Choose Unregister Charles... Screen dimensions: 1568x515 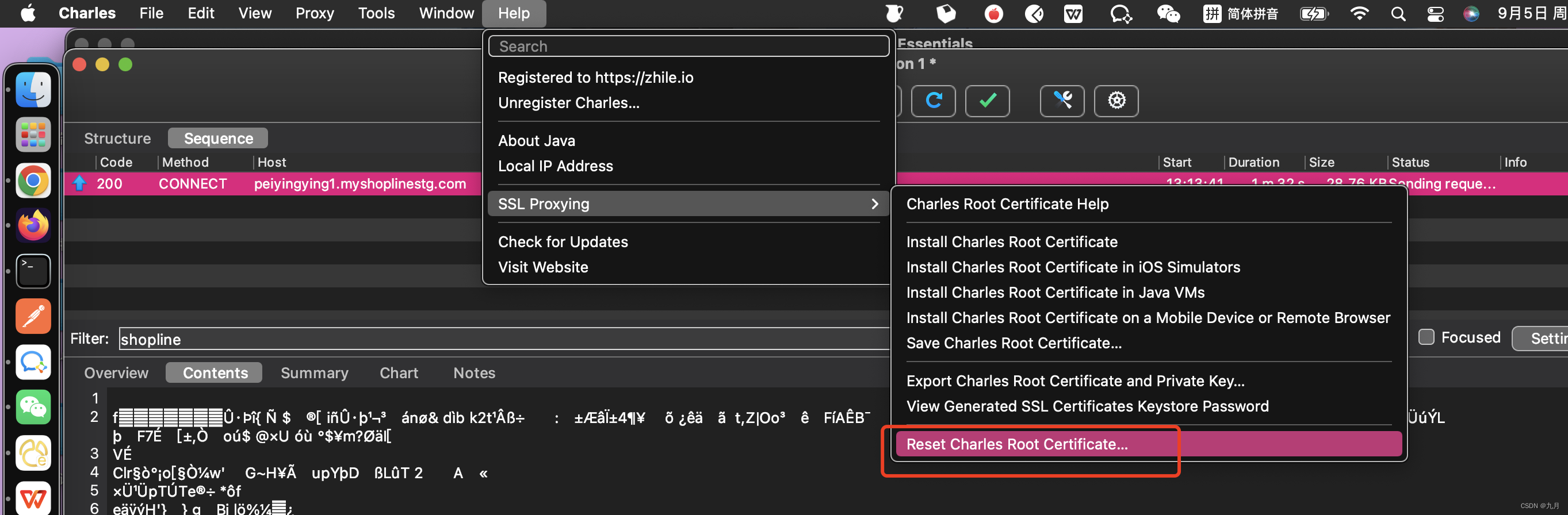(x=689, y=103)
